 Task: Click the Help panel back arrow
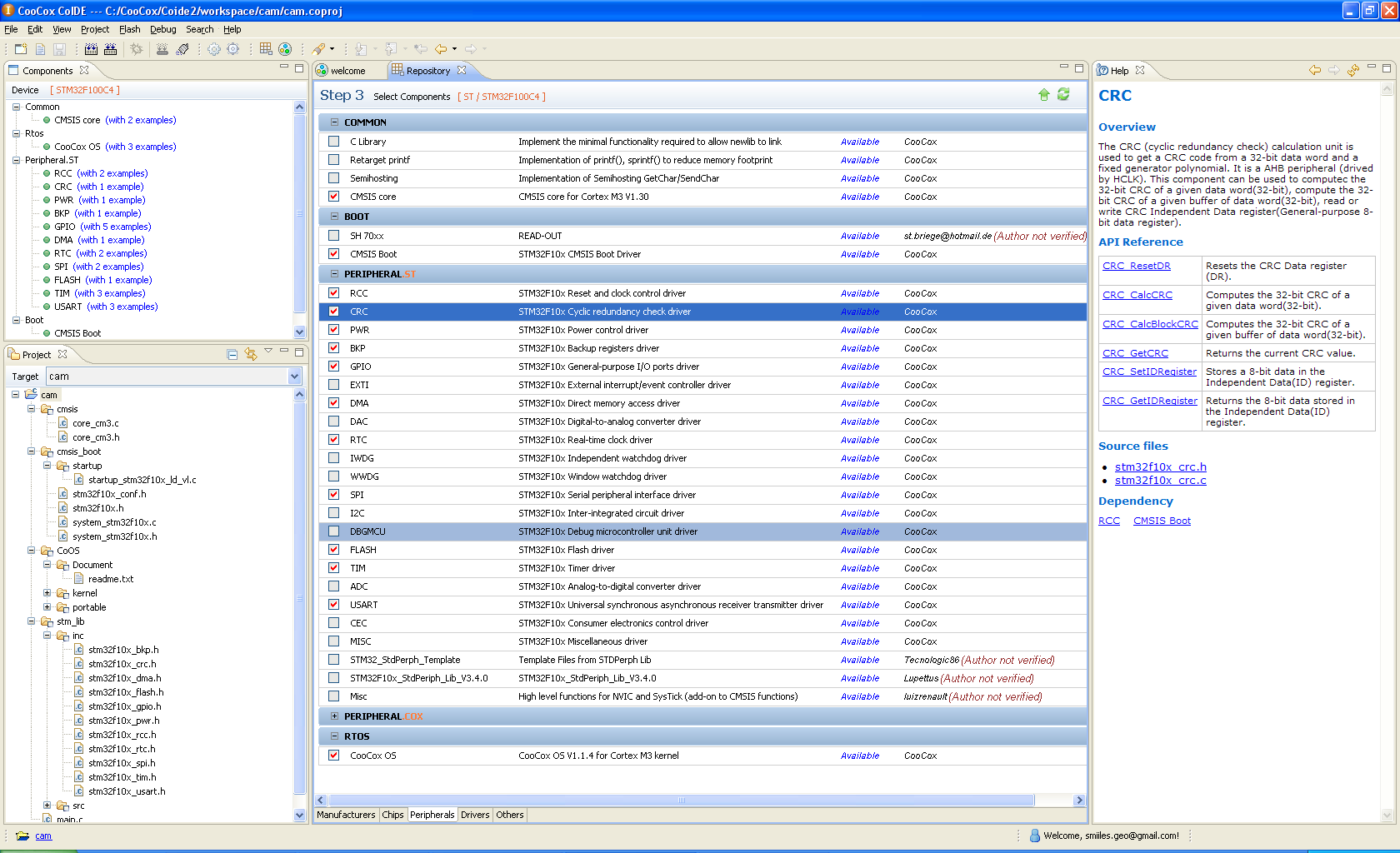click(1315, 70)
